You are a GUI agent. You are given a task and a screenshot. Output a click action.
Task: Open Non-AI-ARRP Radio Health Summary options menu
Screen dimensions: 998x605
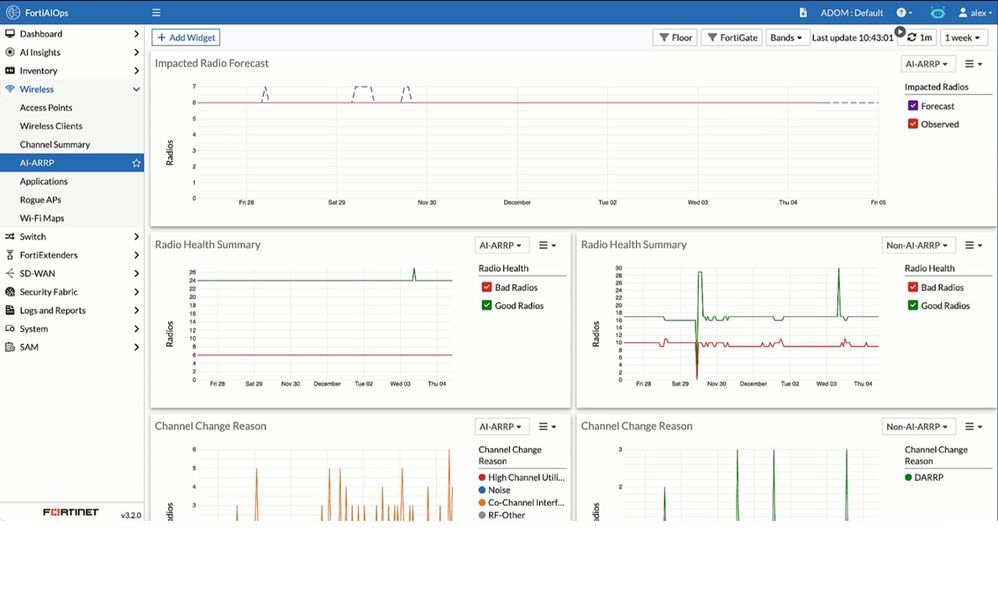(x=973, y=245)
